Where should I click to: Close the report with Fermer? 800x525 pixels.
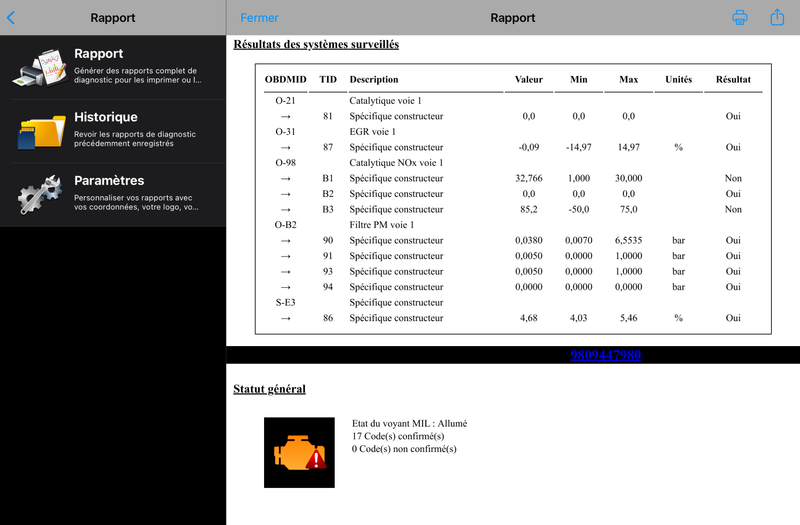pos(259,18)
